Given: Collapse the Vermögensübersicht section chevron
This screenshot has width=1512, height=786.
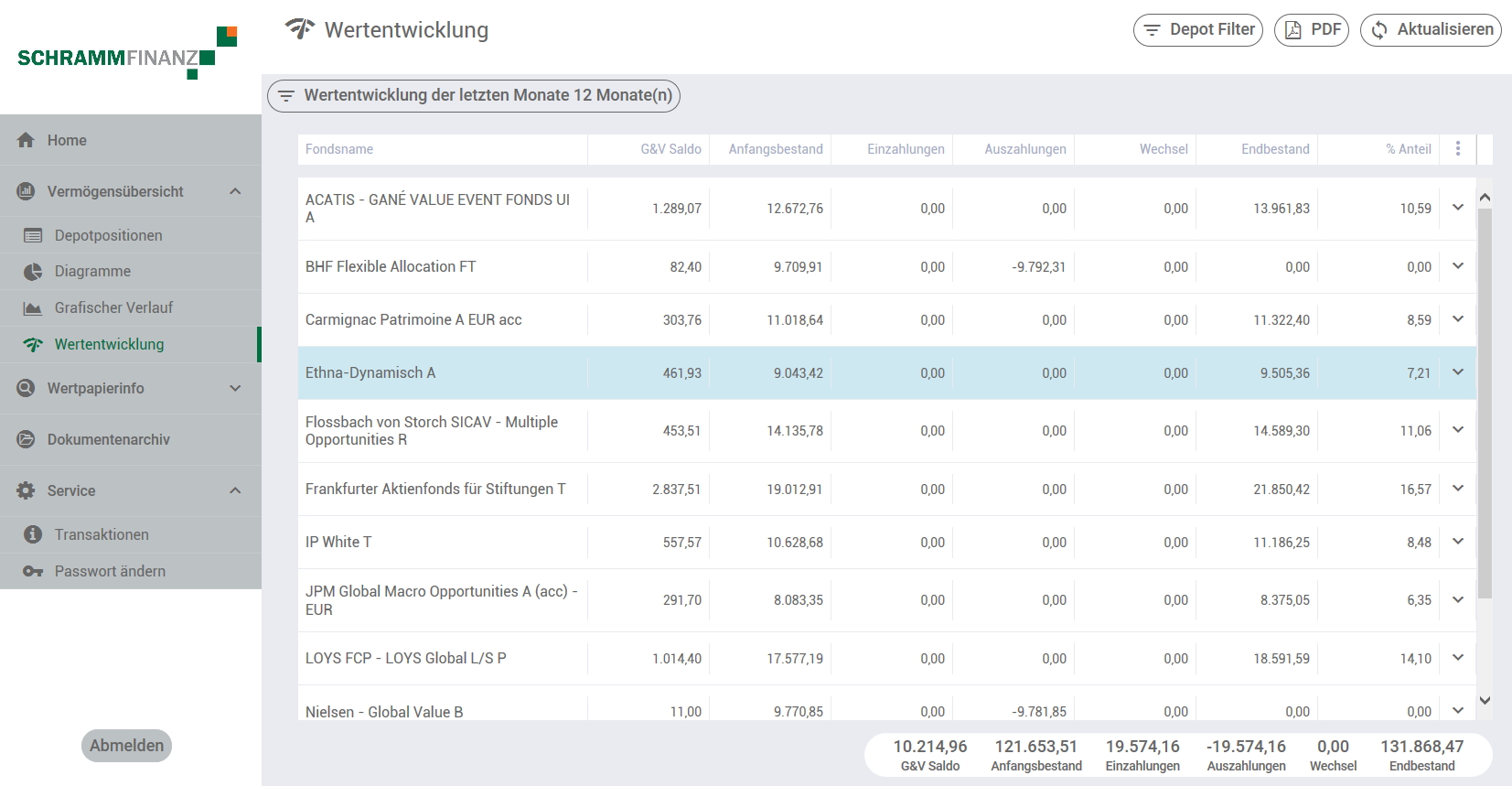Looking at the screenshot, I should coord(235,191).
